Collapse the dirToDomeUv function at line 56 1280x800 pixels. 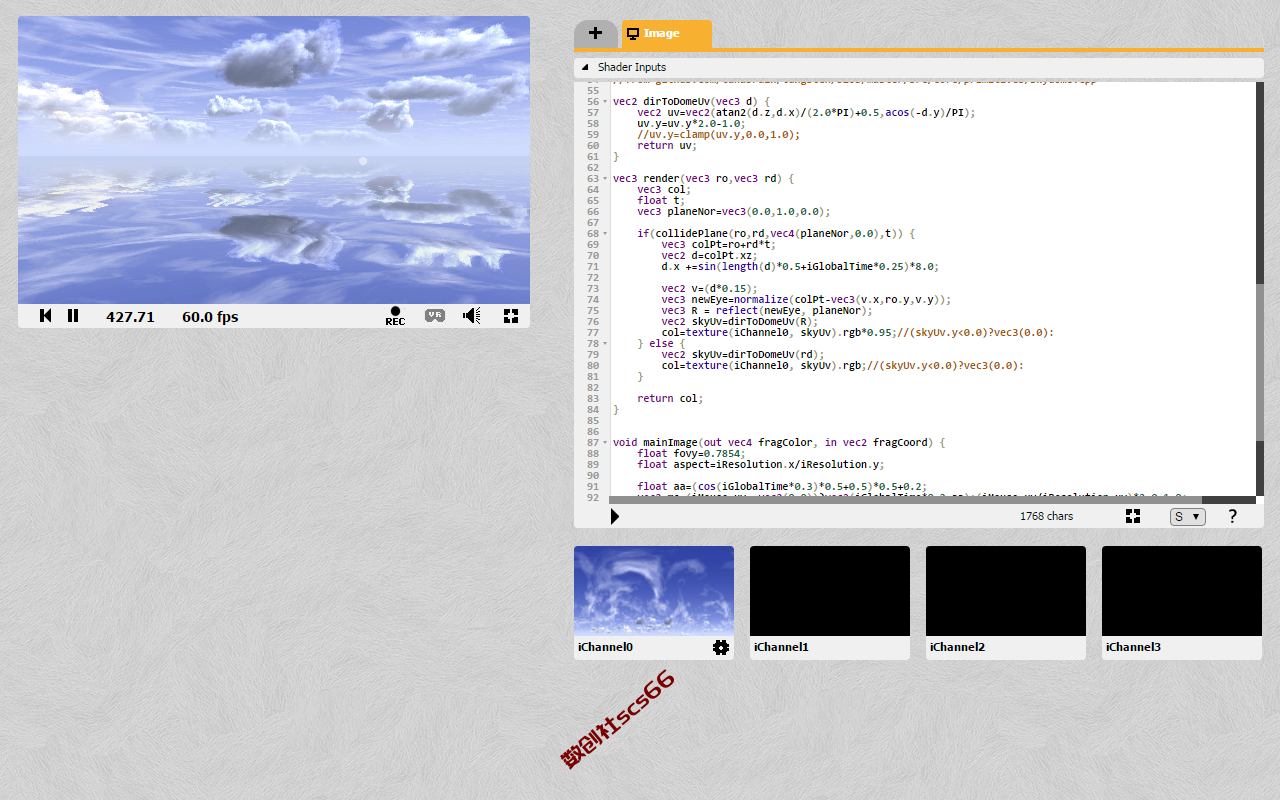605,102
